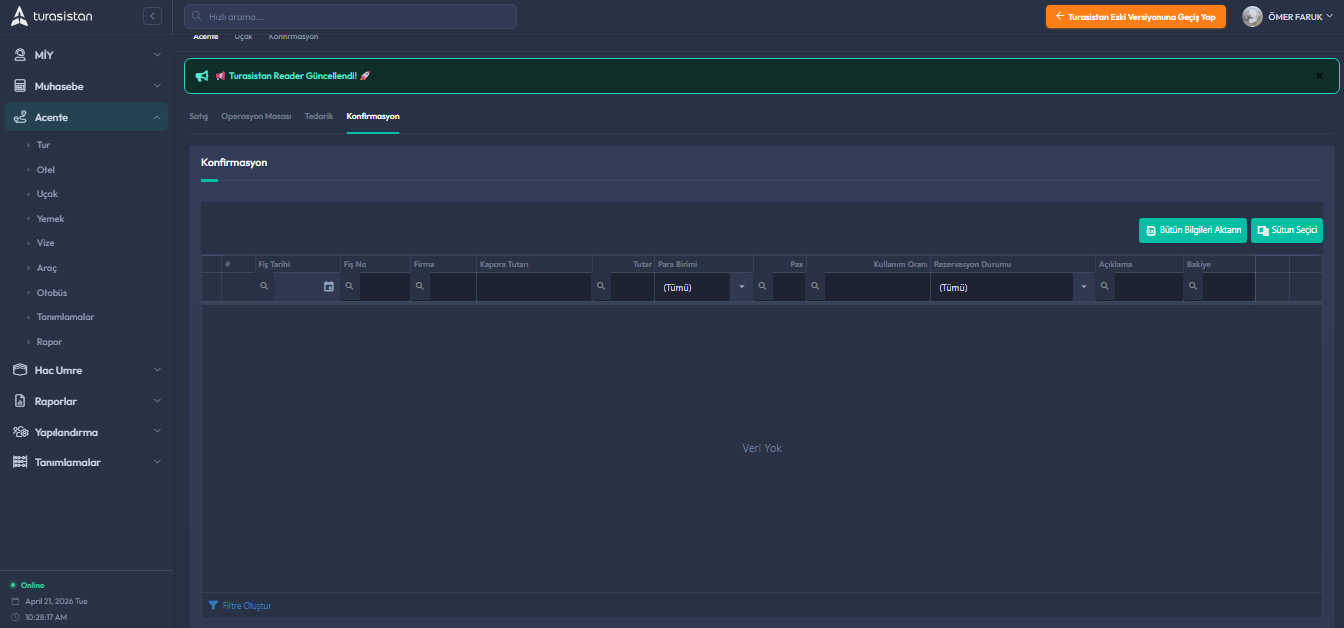Select Otel in the Acente submenu
This screenshot has width=1344, height=628.
coord(45,170)
